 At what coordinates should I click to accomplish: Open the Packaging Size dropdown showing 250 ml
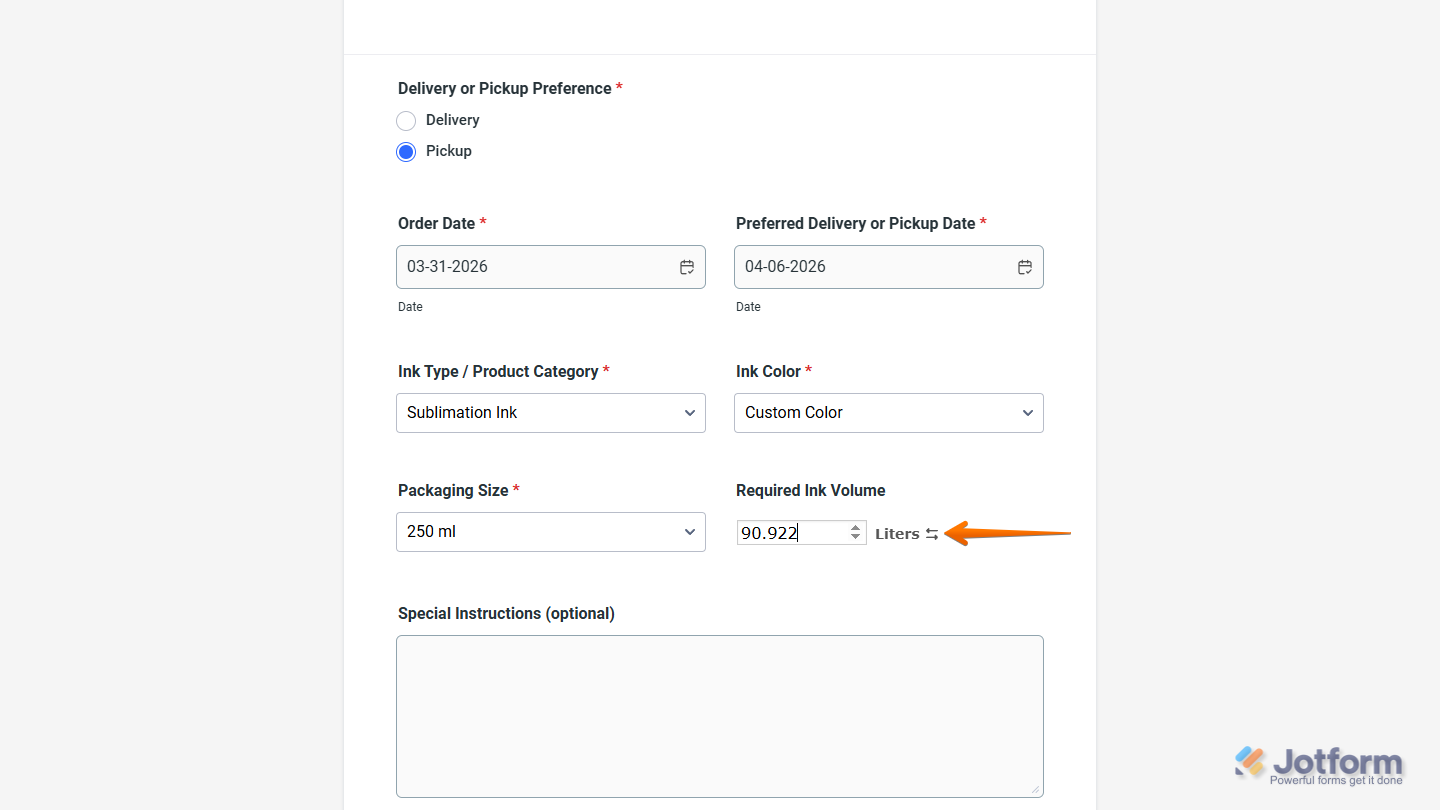(550, 531)
